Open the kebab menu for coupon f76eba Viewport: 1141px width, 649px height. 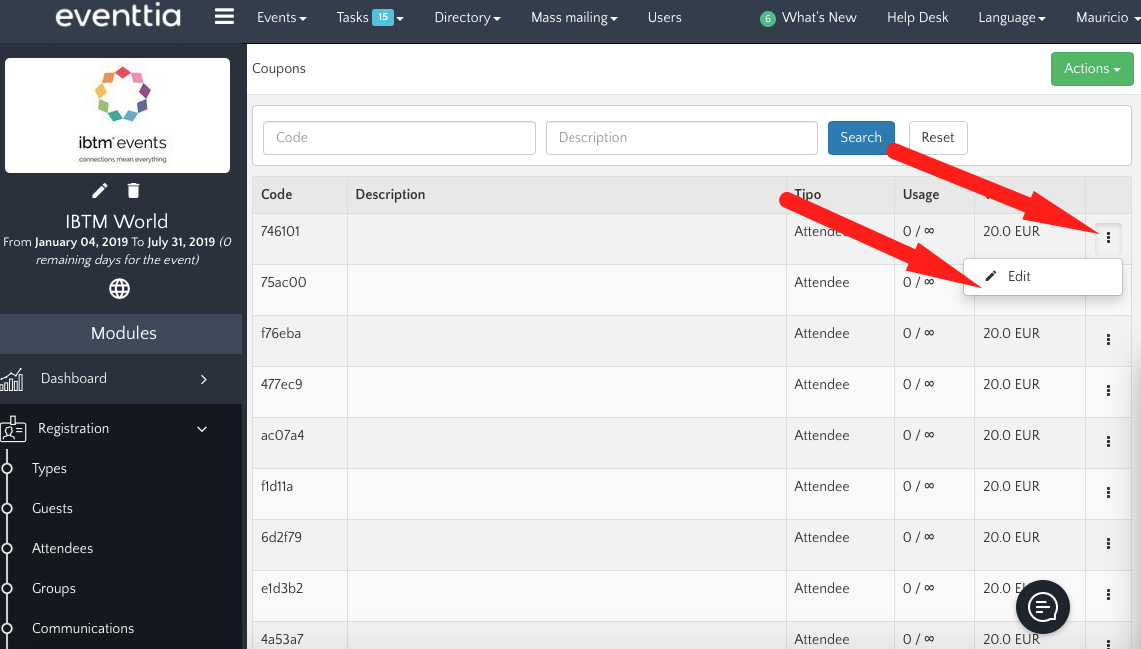click(x=1108, y=340)
